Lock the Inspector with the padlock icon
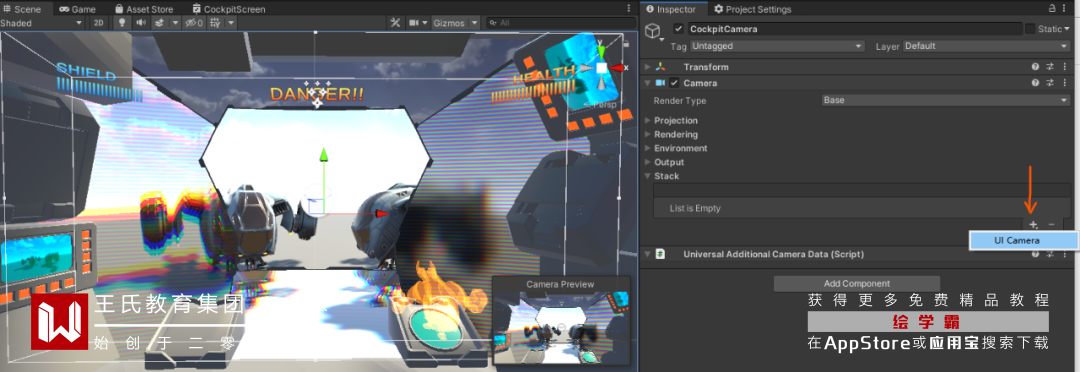The width and height of the screenshot is (1080, 372). pyautogui.click(x=1052, y=9)
